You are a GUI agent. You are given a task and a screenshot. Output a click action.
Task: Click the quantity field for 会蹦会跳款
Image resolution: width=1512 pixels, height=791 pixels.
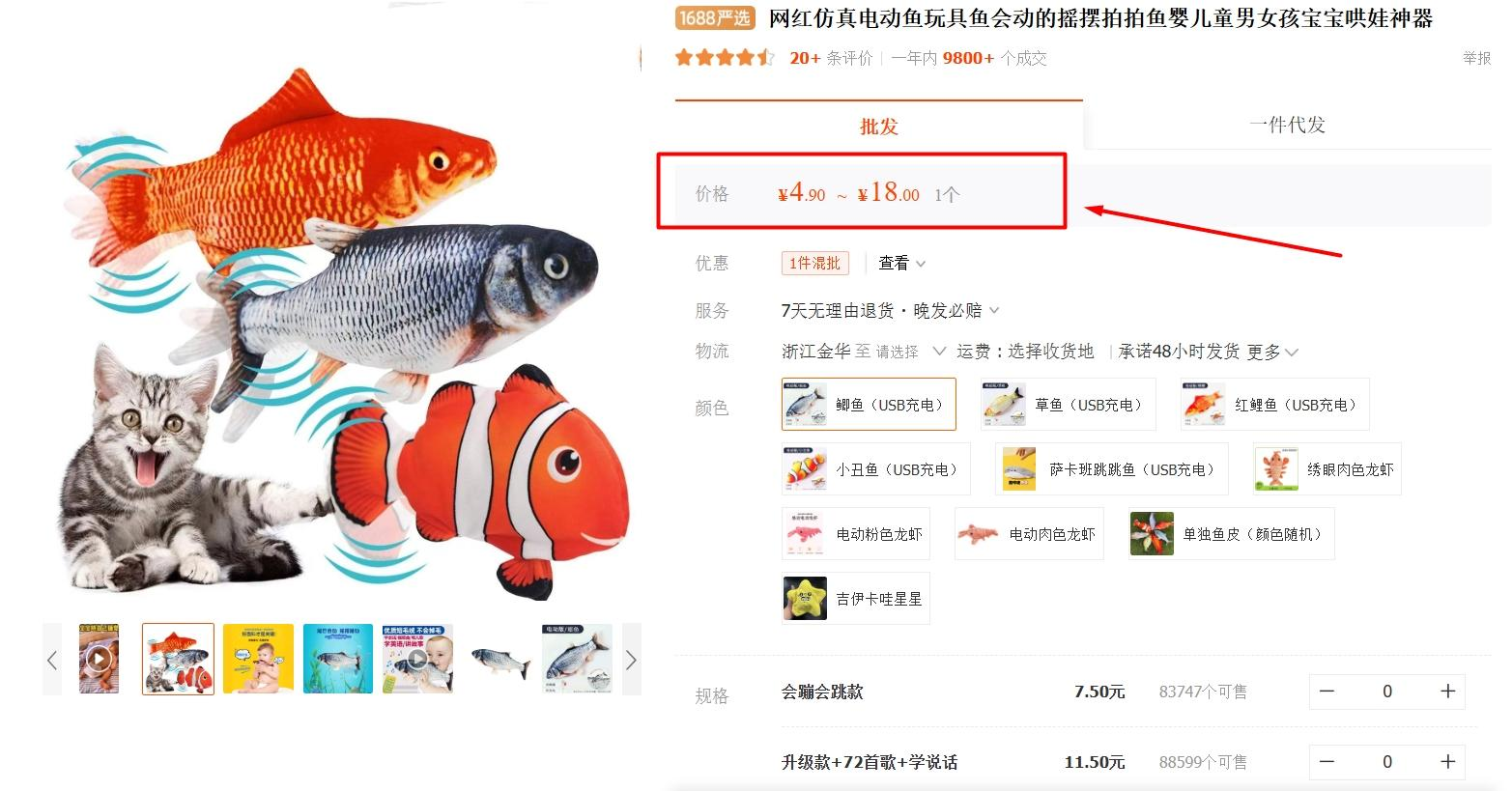[x=1387, y=692]
